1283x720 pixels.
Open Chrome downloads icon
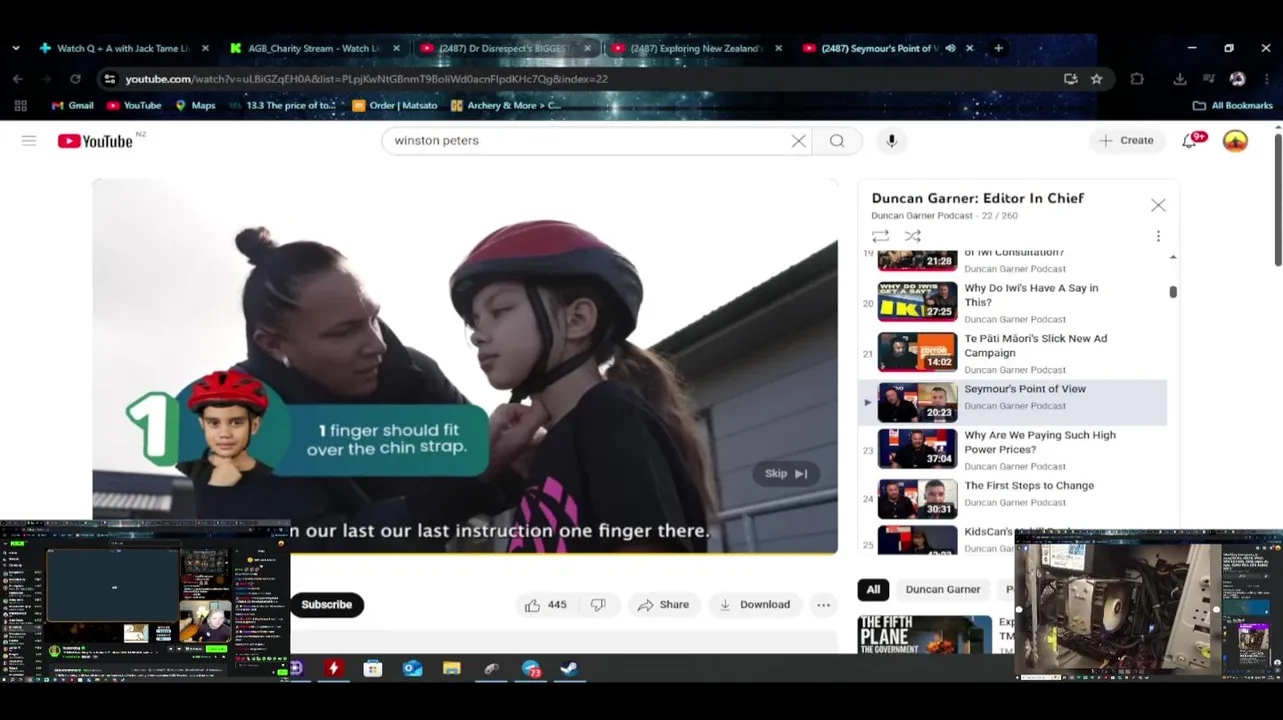point(1180,79)
